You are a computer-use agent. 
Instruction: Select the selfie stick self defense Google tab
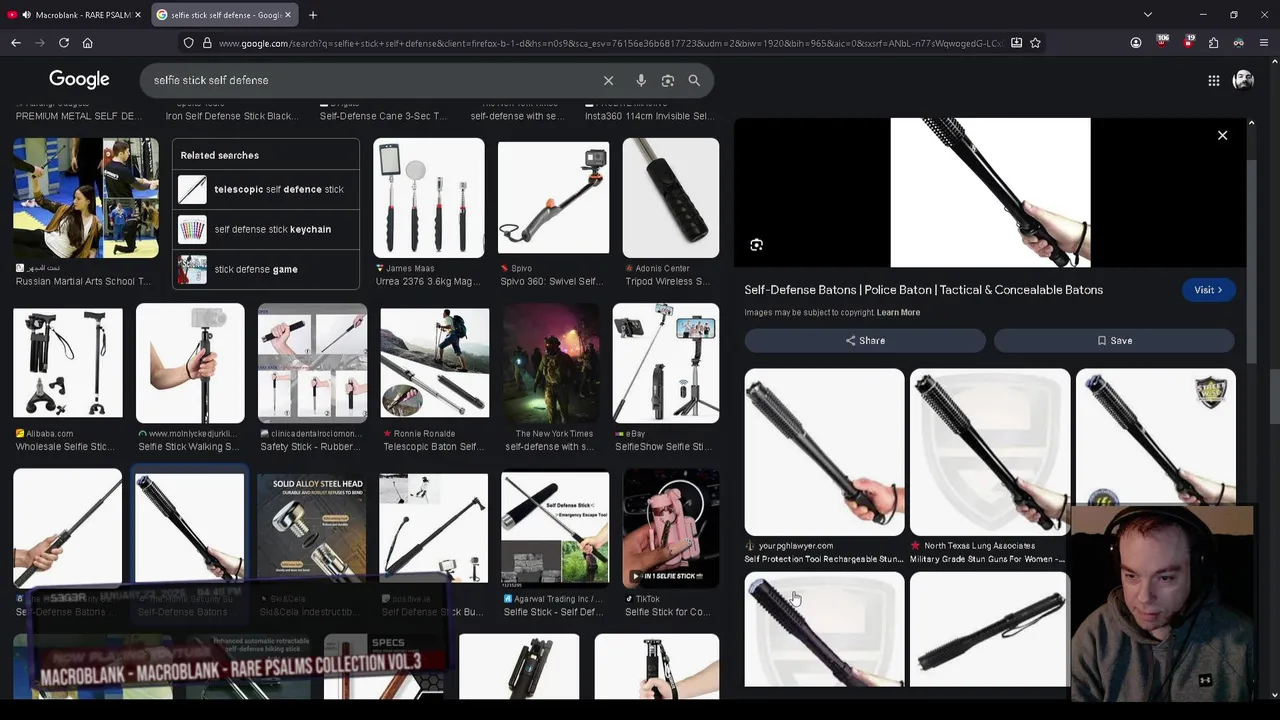click(225, 15)
